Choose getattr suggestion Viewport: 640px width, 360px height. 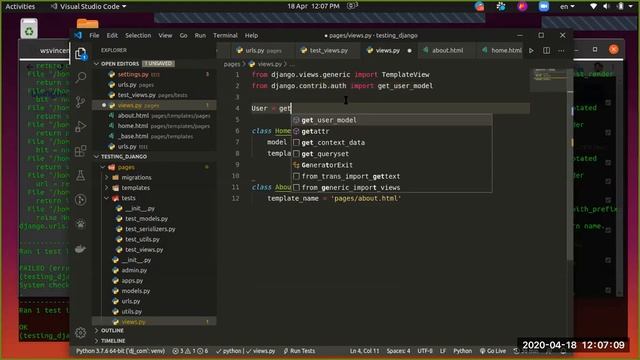click(391, 131)
